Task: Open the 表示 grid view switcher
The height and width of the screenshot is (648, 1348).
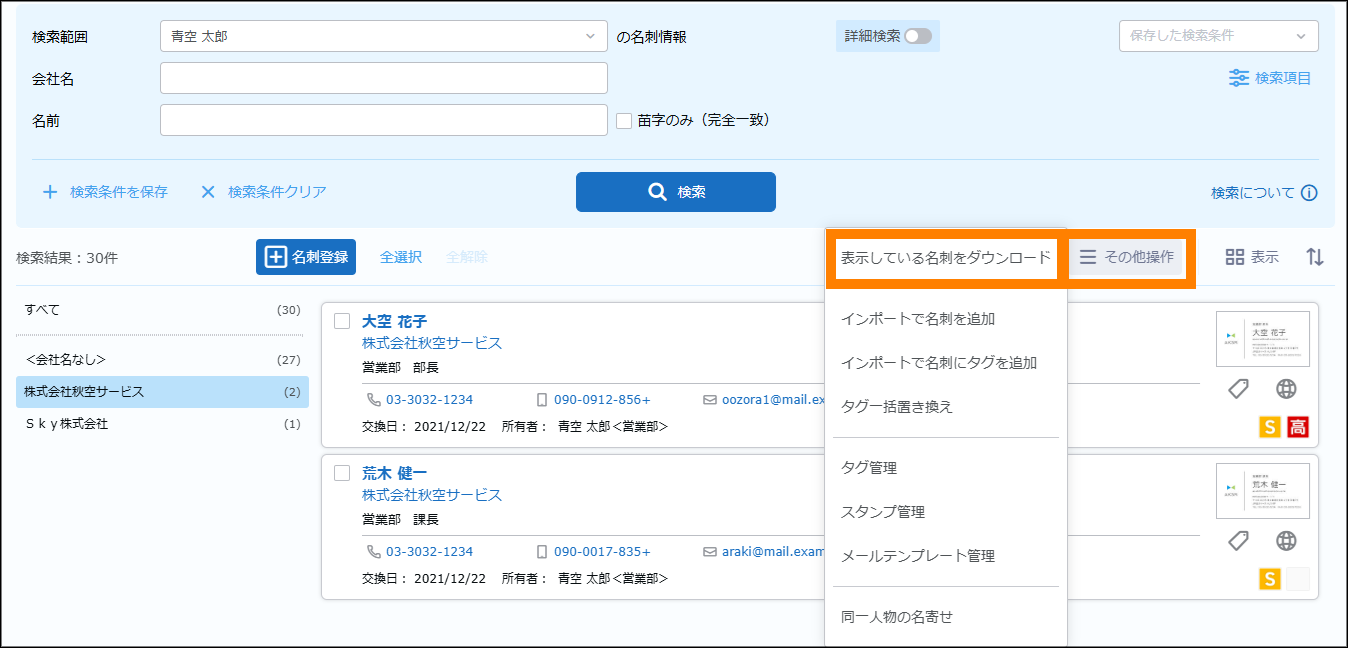Action: (x=1252, y=257)
